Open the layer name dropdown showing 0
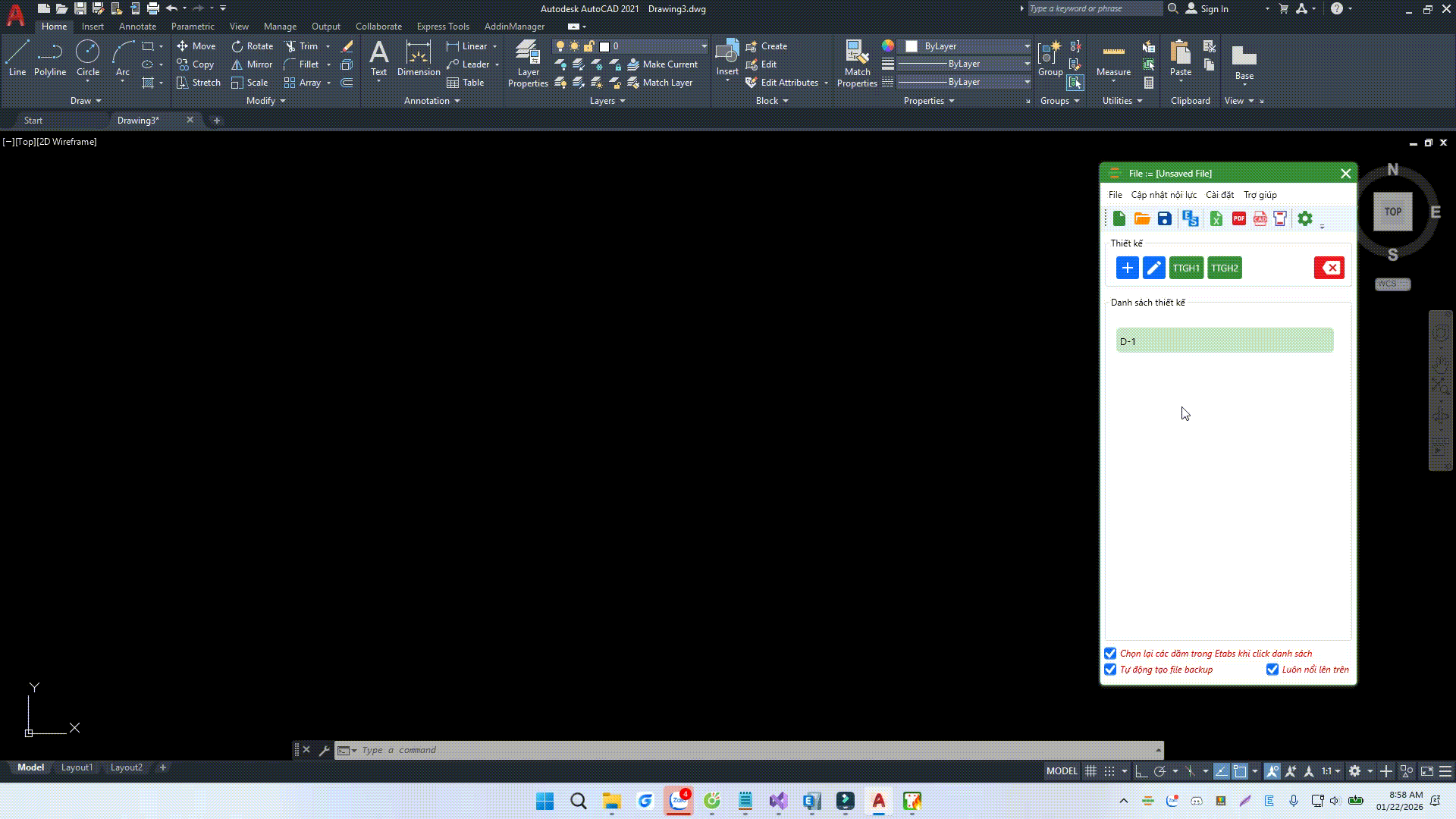The height and width of the screenshot is (819, 1456). point(704,46)
